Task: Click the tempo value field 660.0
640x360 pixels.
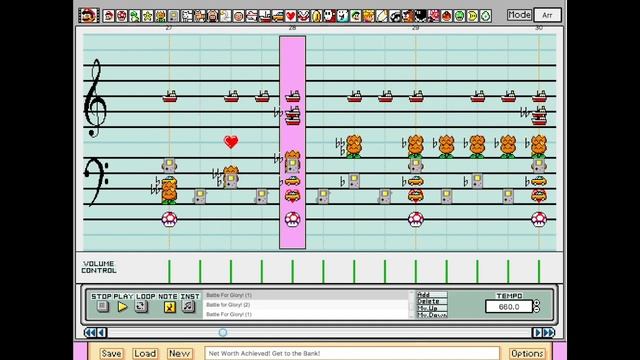Action: point(509,307)
